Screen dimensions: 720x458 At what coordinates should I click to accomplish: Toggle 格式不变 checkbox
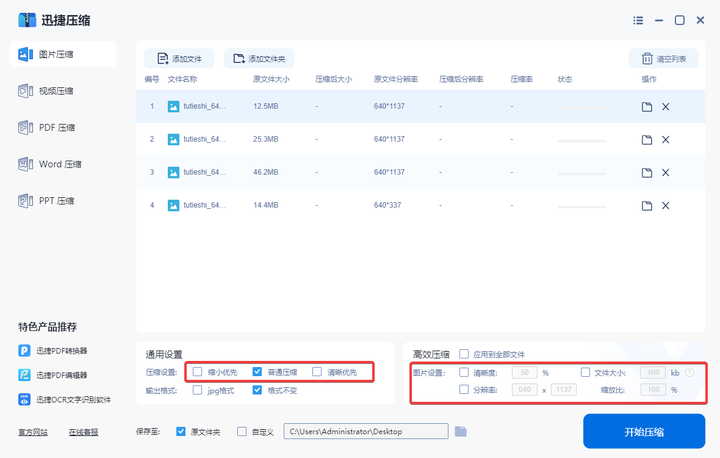coord(257,390)
